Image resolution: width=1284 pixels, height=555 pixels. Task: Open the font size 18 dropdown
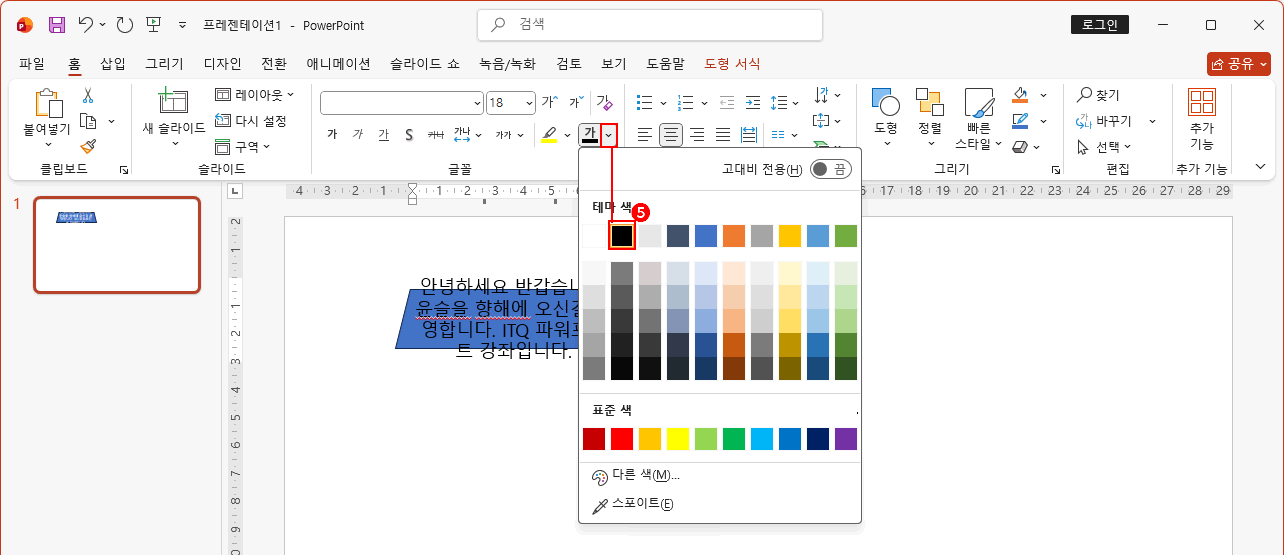click(527, 102)
